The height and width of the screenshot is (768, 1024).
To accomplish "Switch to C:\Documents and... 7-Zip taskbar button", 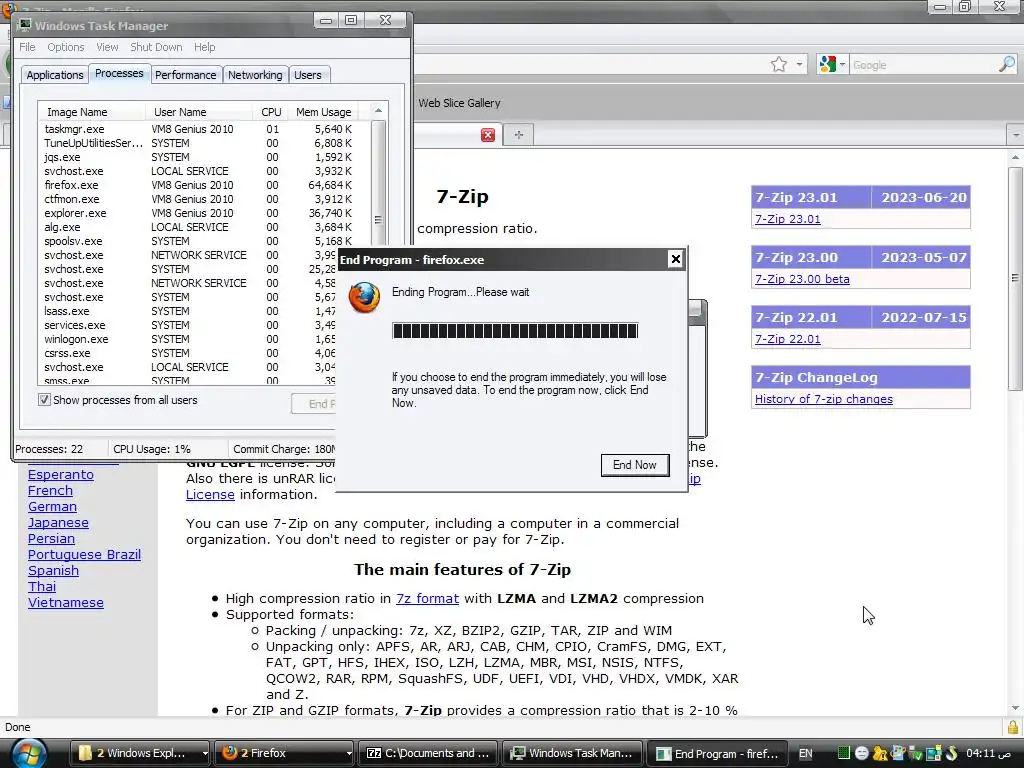I will (428, 754).
